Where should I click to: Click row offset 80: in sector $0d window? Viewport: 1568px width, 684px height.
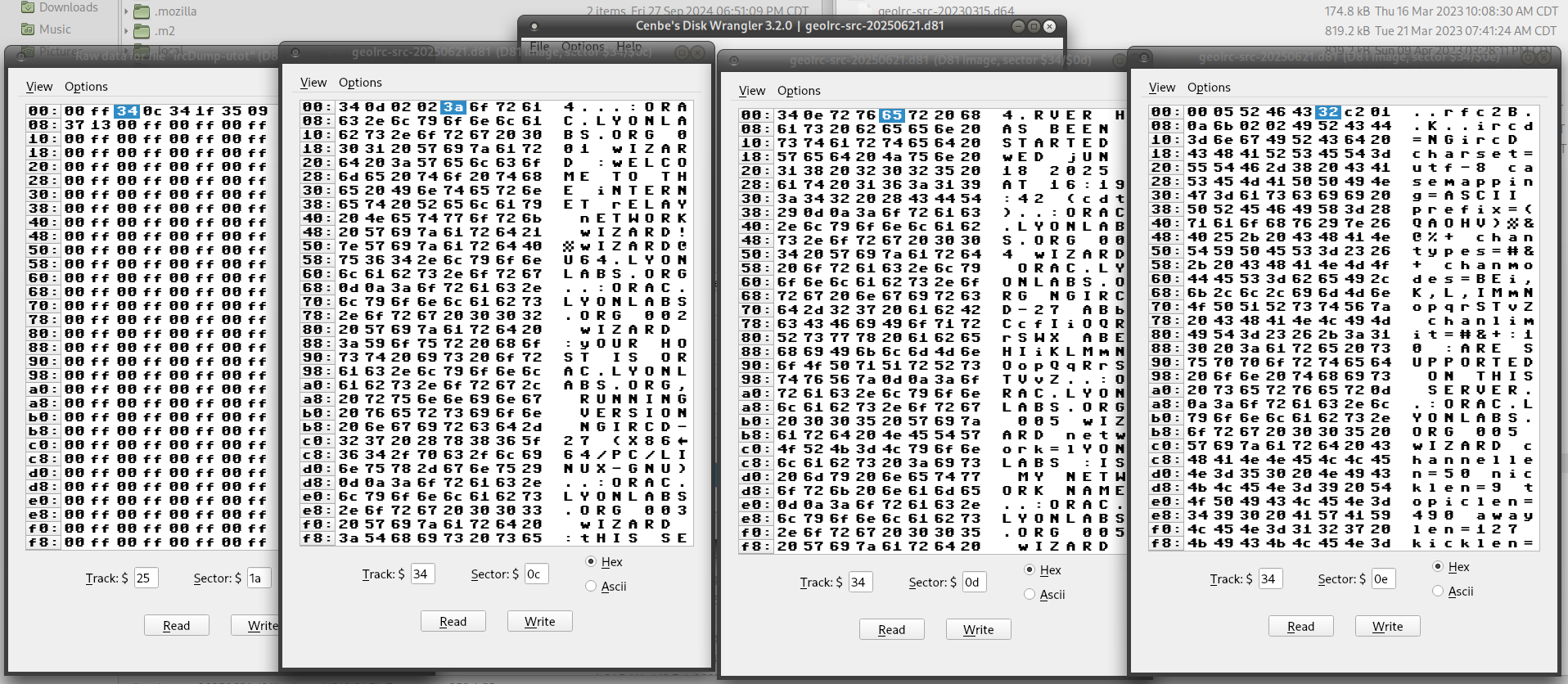click(756, 338)
